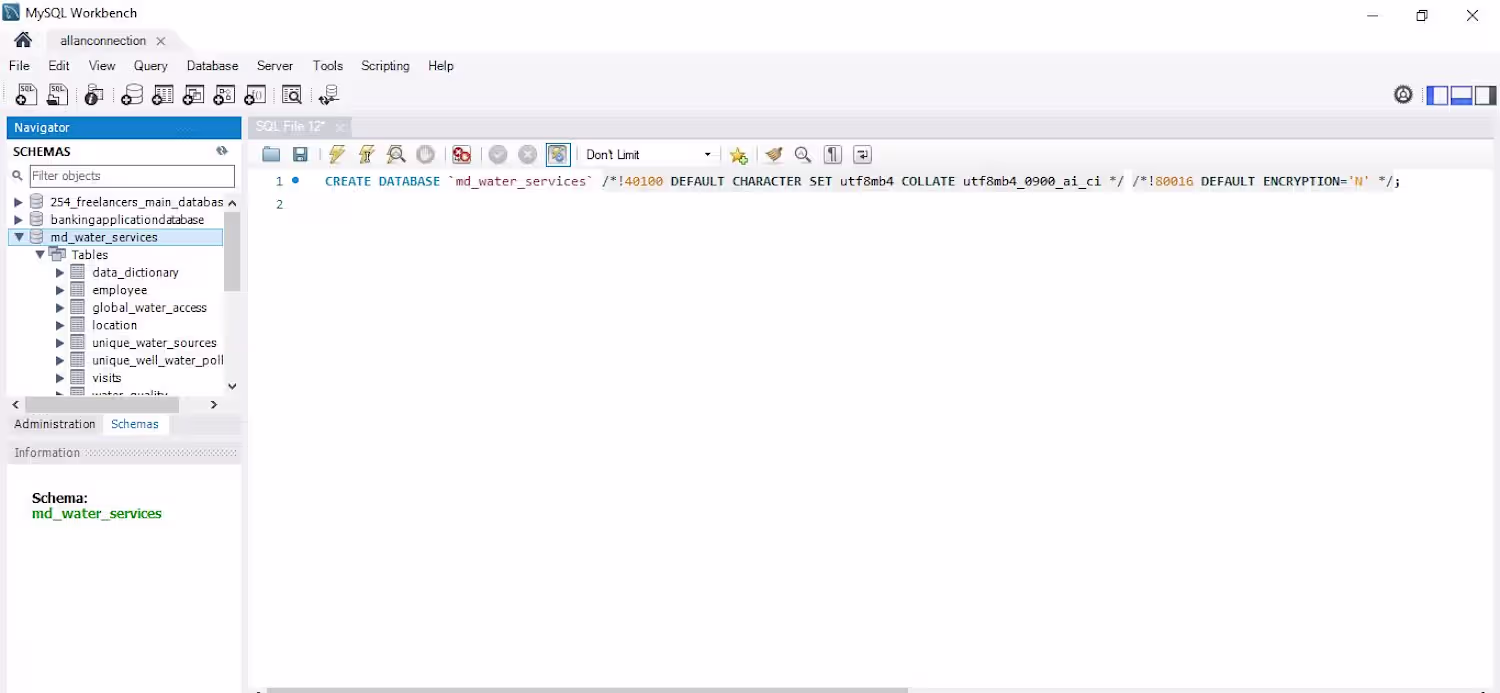Toggle invisible characters pilcrow icon
This screenshot has width=1500, height=693.
coord(832,154)
